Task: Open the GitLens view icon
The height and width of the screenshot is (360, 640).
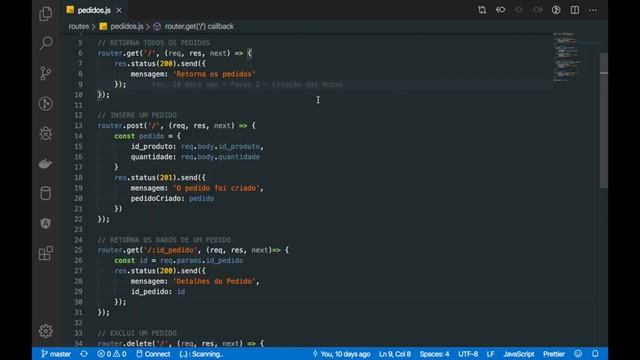Action: point(46,104)
